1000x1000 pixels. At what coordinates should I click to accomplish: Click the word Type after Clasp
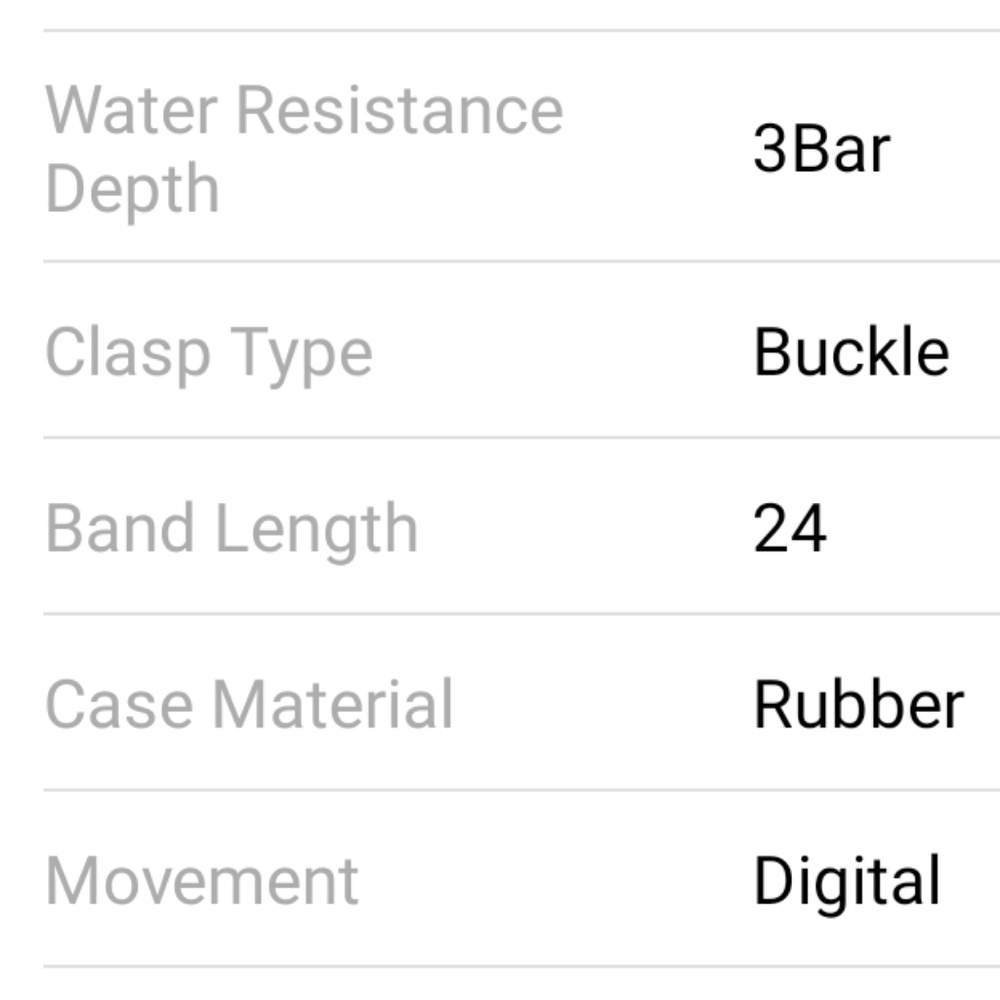(301, 354)
